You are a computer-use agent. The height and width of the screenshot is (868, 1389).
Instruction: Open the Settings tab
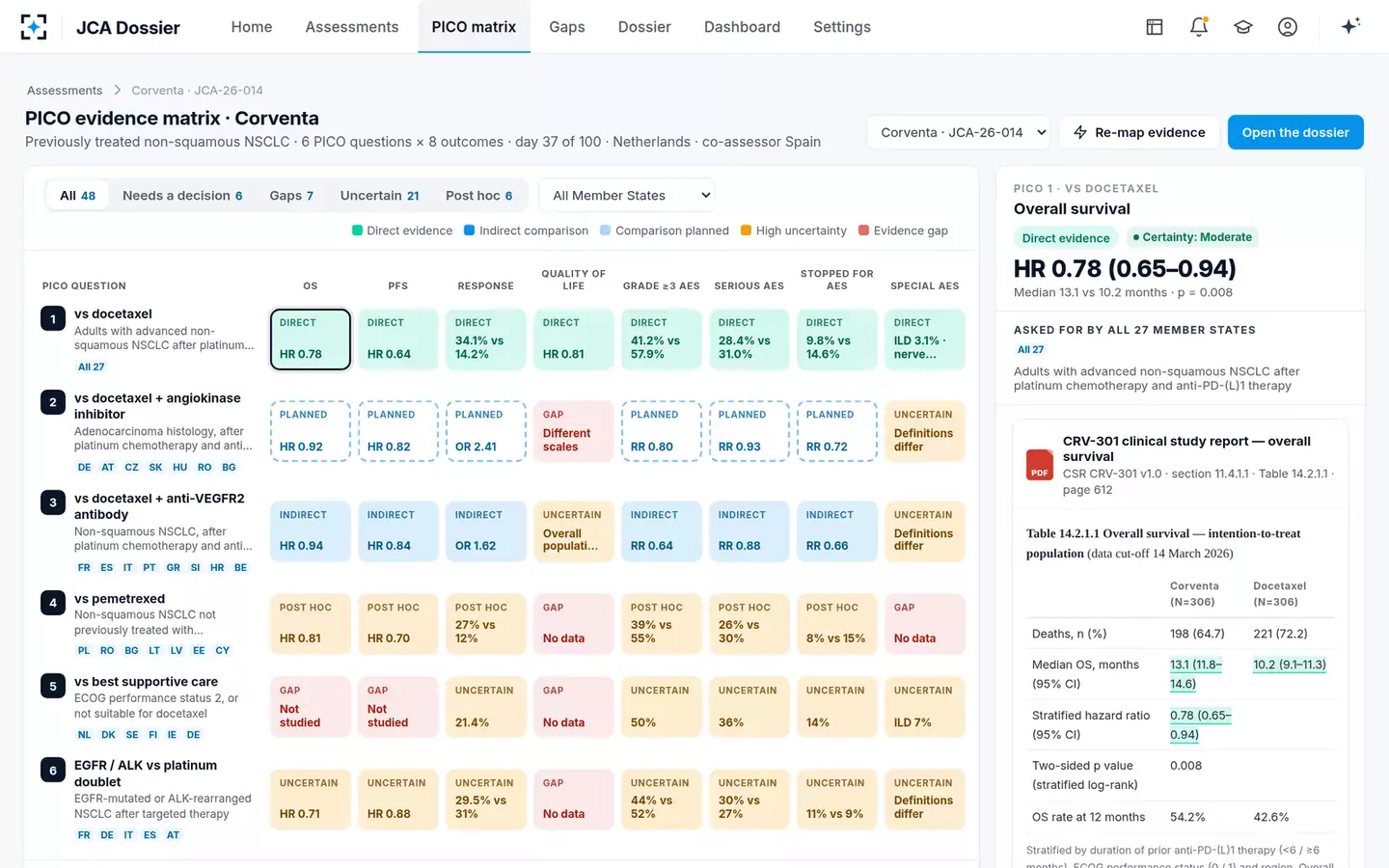coord(842,27)
